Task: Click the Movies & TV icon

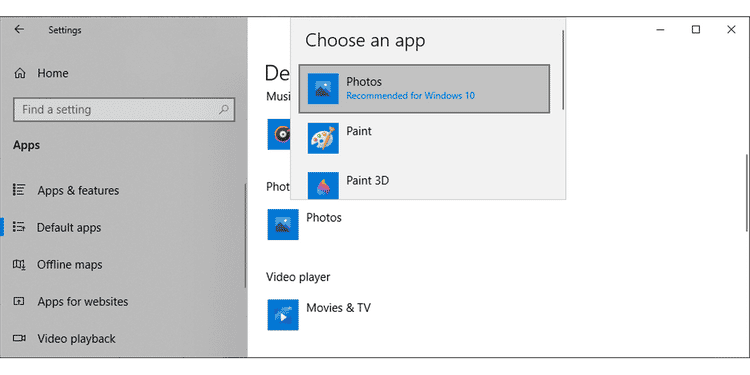Action: pos(283,315)
